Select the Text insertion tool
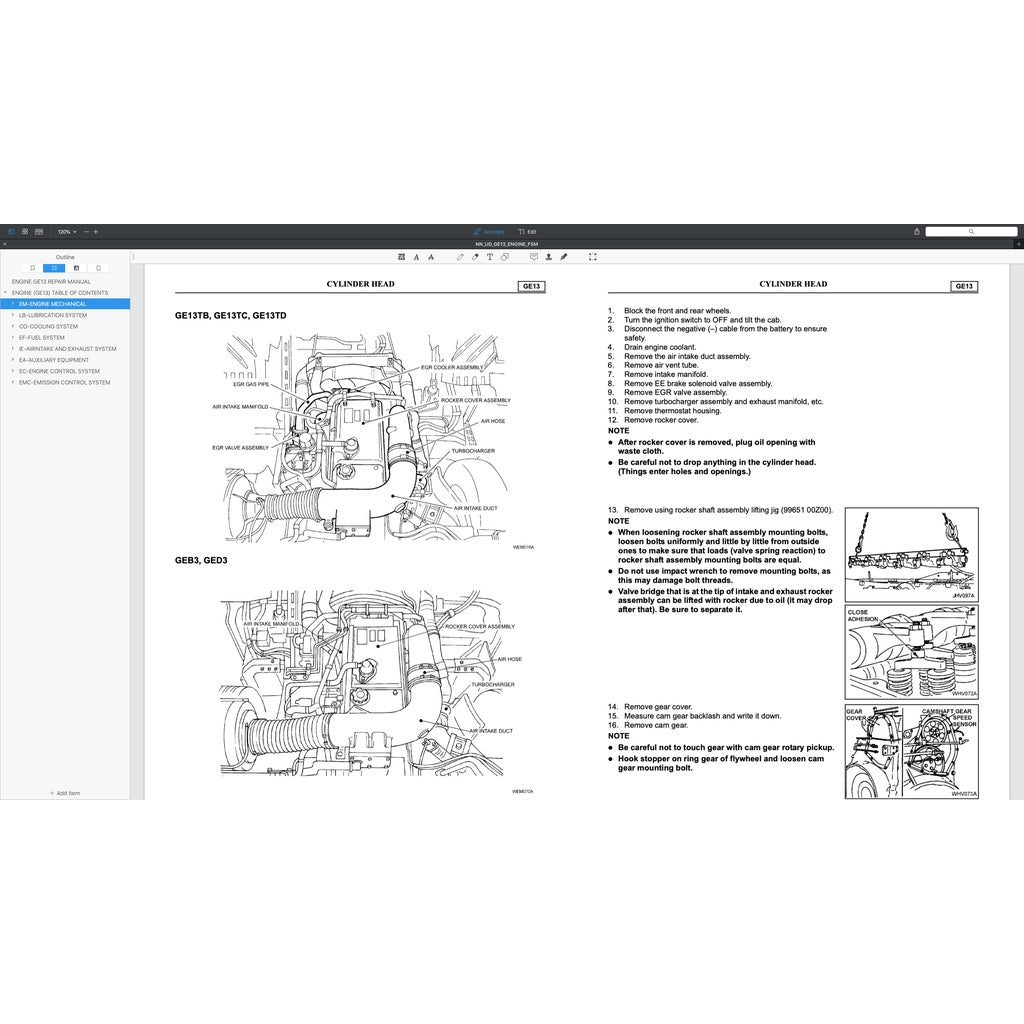This screenshot has height=1024, width=1024. [x=490, y=257]
